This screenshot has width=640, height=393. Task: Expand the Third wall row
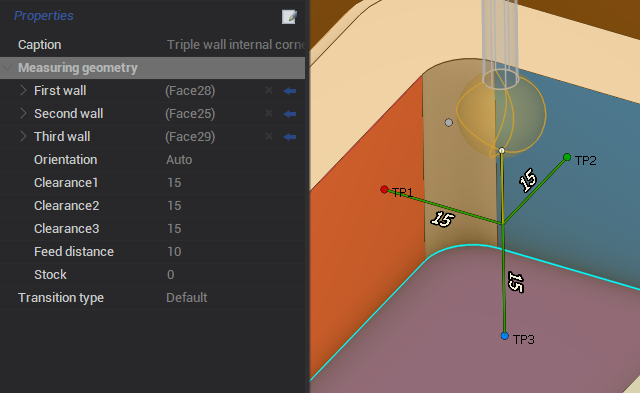point(23,136)
